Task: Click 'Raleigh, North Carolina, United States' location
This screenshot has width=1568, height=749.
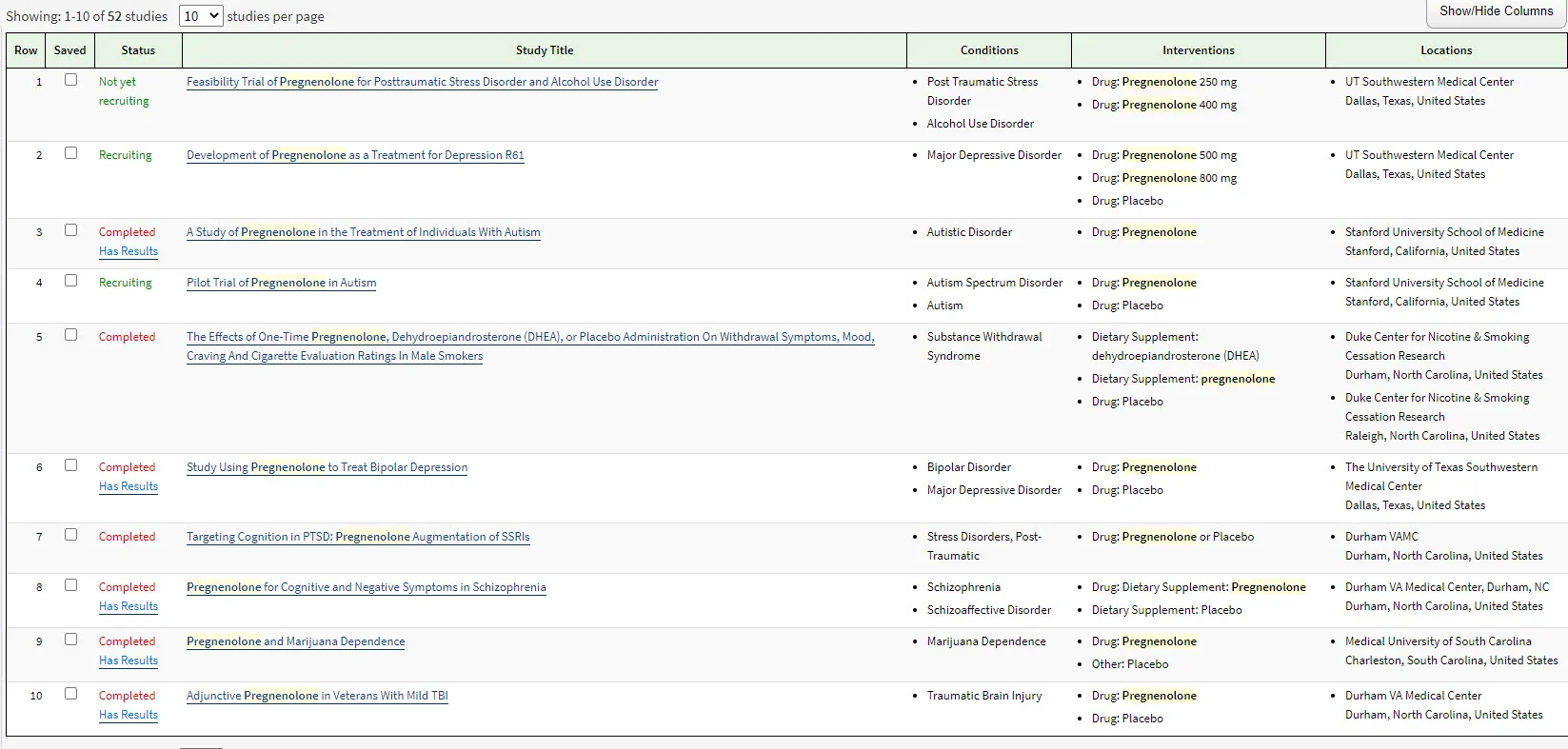Action: click(x=1442, y=436)
